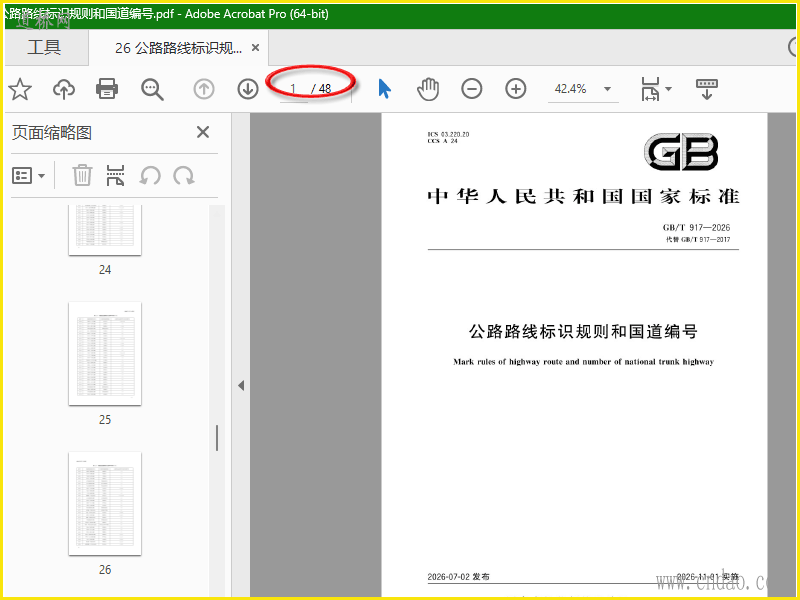Select page 25 thumbnail
This screenshot has height=600, width=800.
[105, 354]
